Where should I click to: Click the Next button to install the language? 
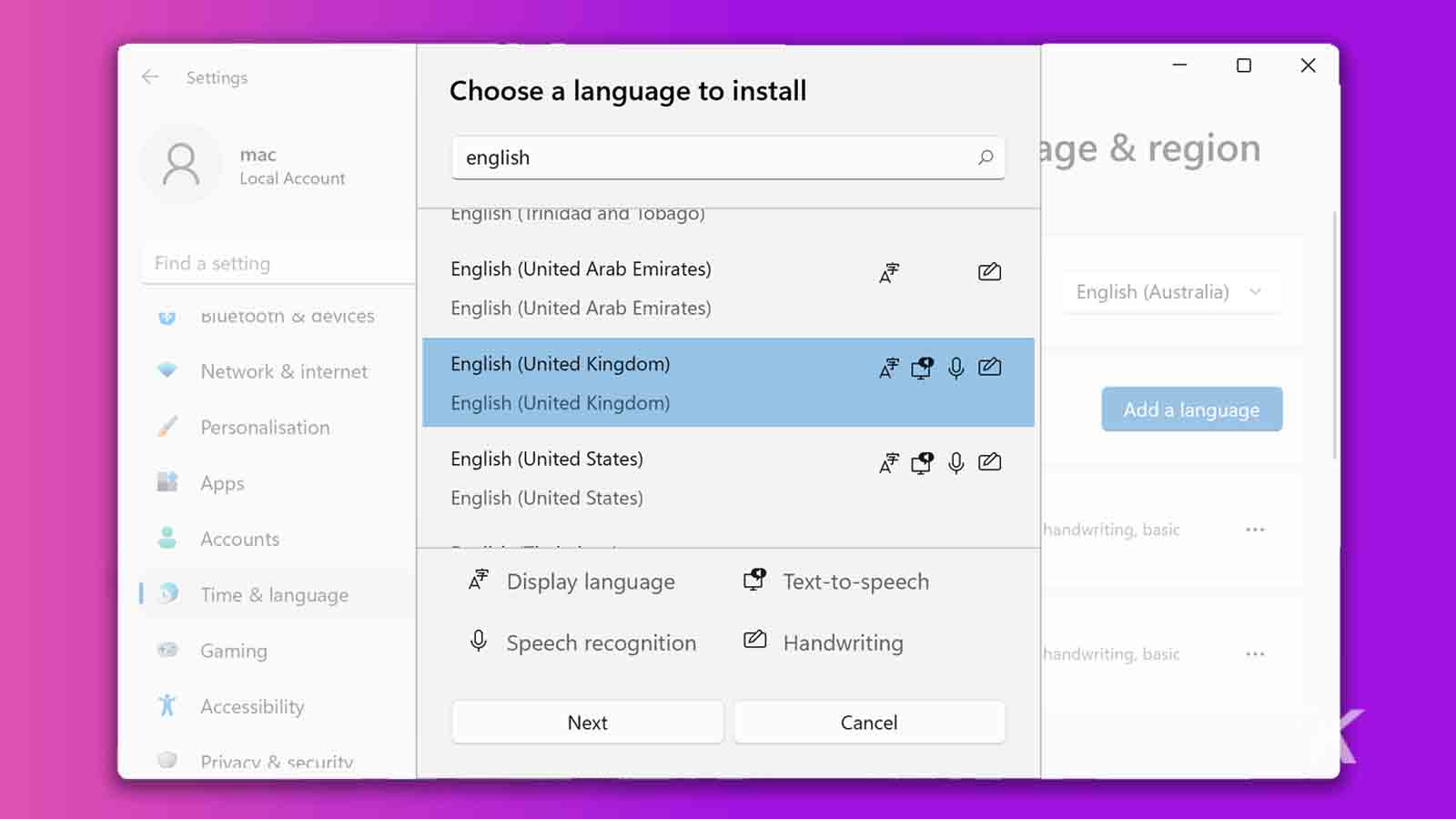[x=587, y=722]
